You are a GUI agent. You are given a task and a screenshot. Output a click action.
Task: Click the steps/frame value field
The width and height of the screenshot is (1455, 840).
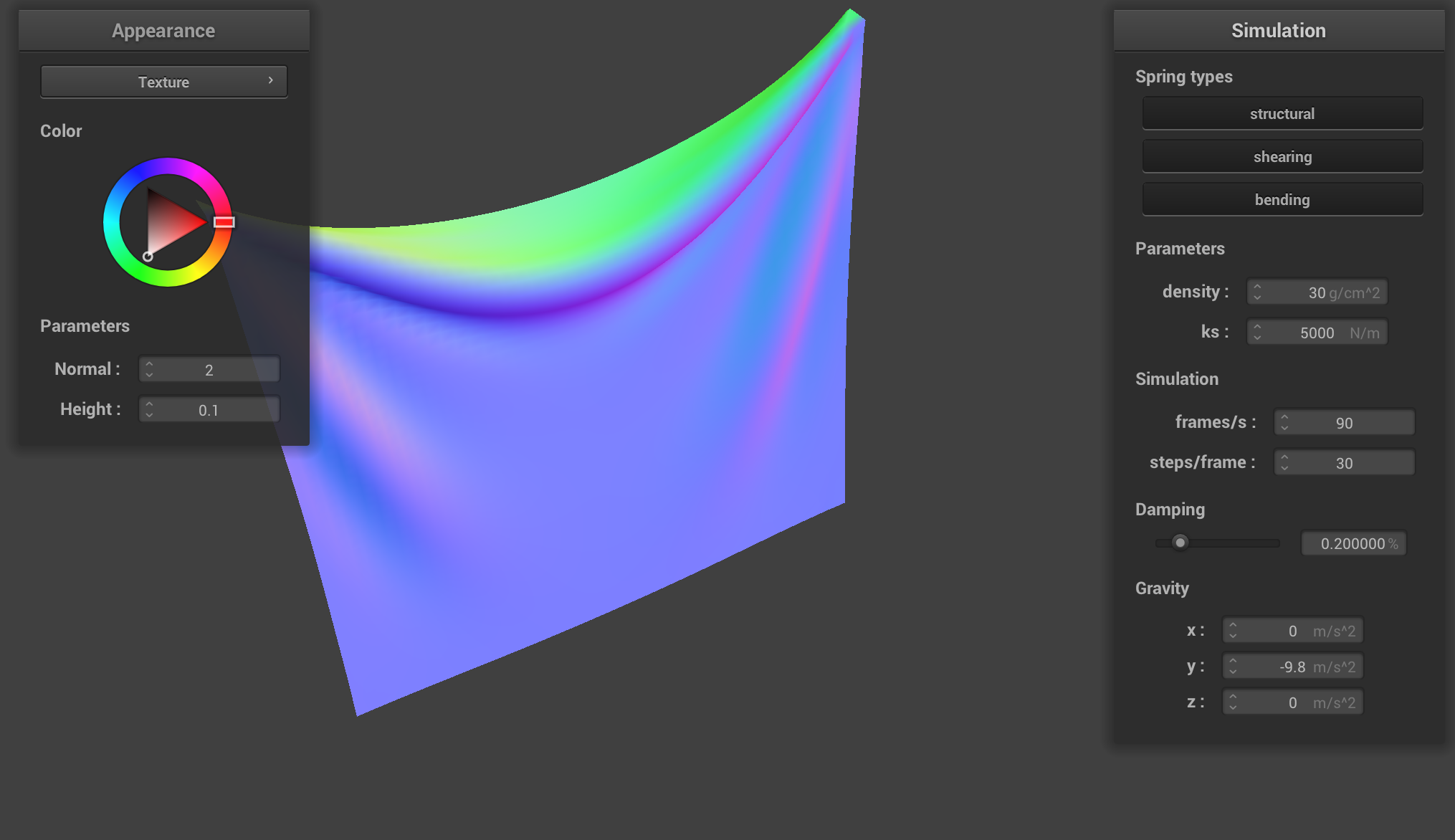(x=1345, y=462)
